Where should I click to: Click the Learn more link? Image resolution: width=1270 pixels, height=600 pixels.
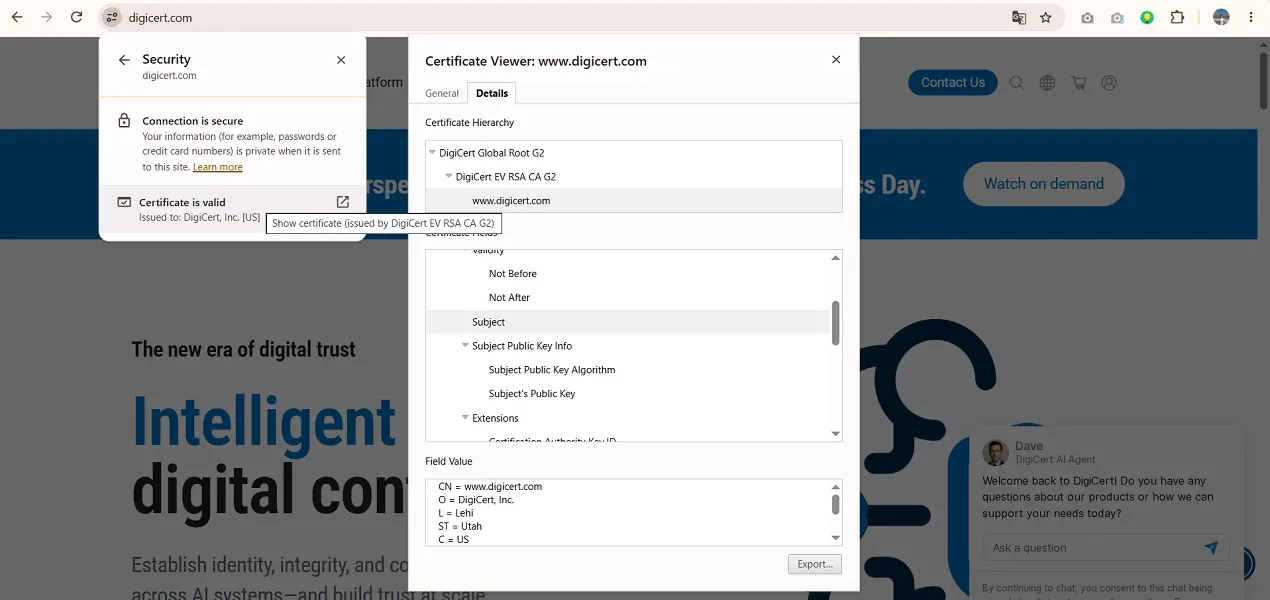click(x=218, y=167)
